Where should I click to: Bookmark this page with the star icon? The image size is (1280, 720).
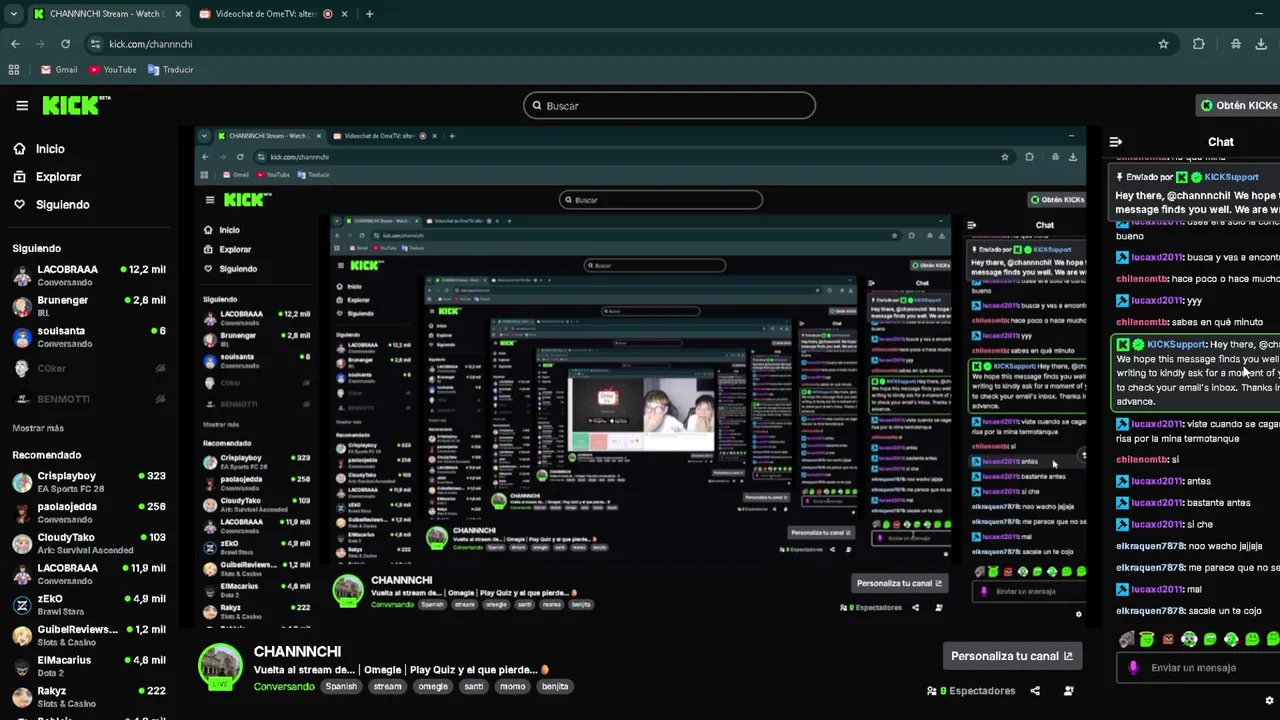click(x=1163, y=44)
